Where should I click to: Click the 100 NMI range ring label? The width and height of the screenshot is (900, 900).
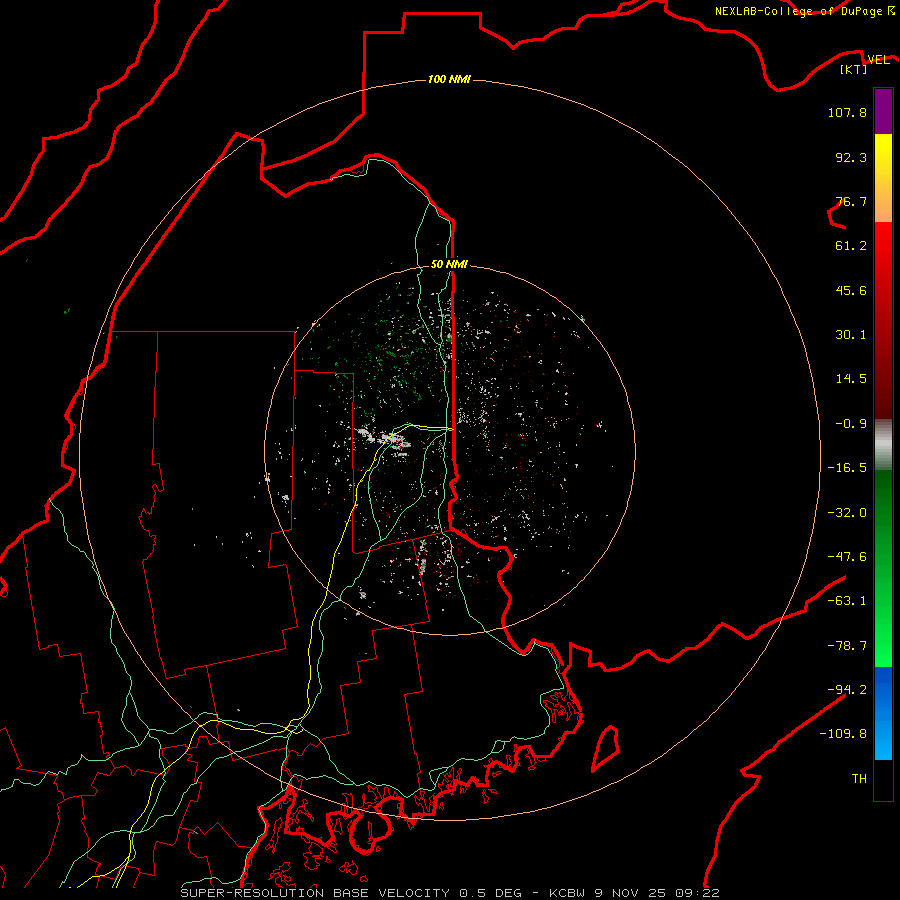[449, 79]
